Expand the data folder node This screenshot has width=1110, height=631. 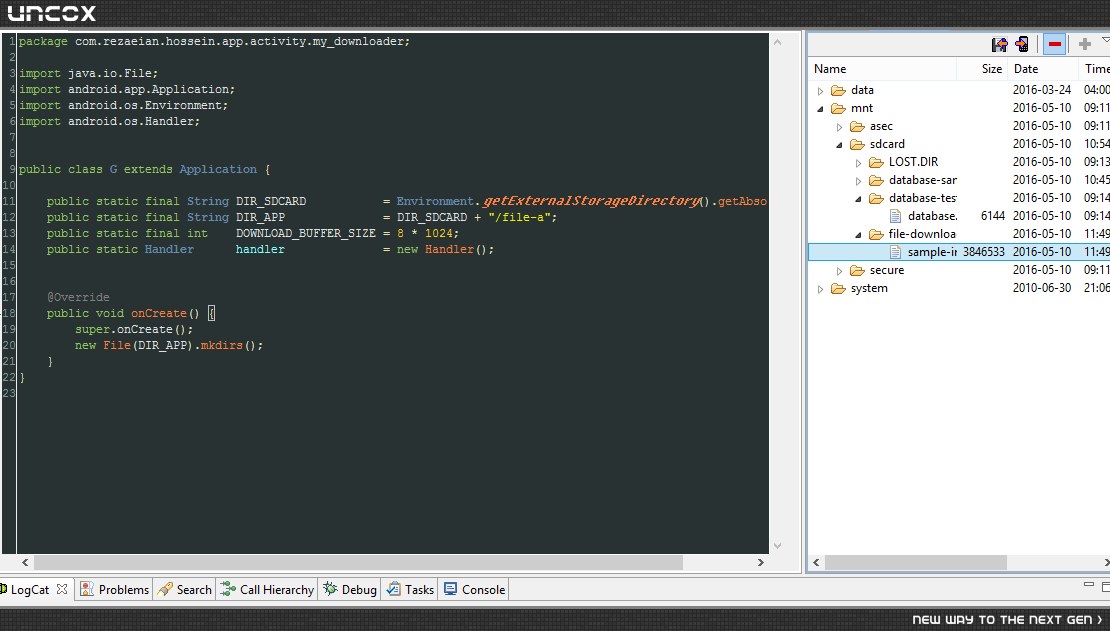coord(820,91)
